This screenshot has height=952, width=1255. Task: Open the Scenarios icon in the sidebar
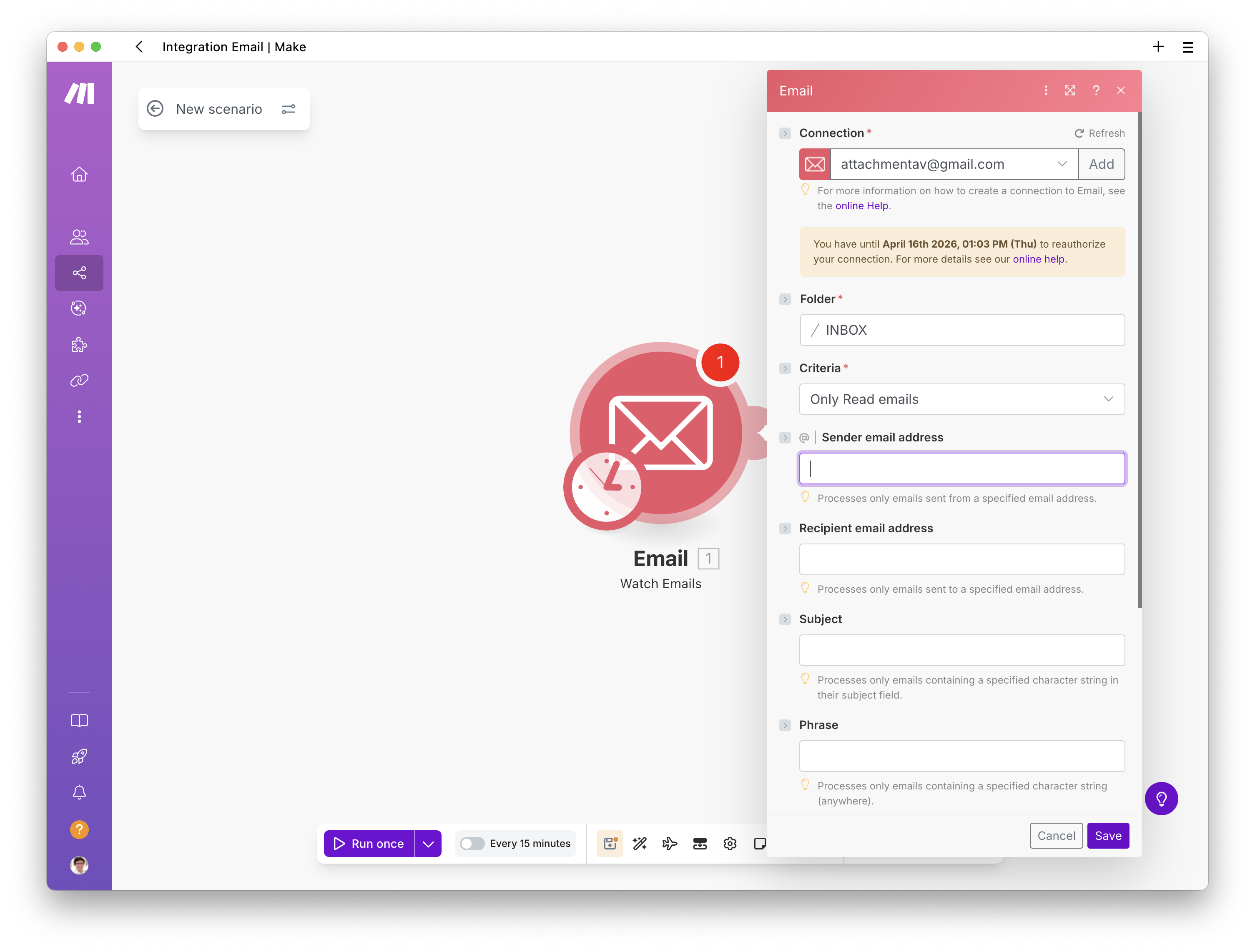click(79, 273)
